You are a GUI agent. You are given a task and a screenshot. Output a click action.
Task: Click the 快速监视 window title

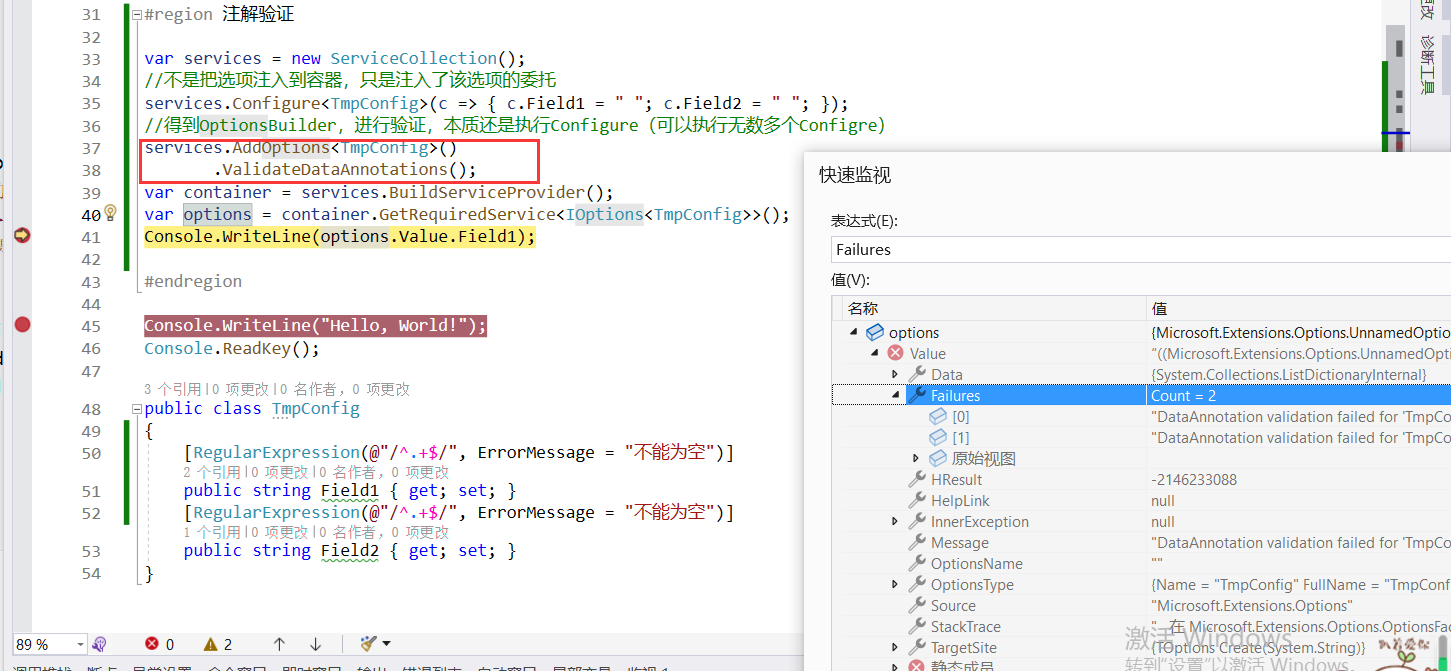pyautogui.click(x=855, y=175)
